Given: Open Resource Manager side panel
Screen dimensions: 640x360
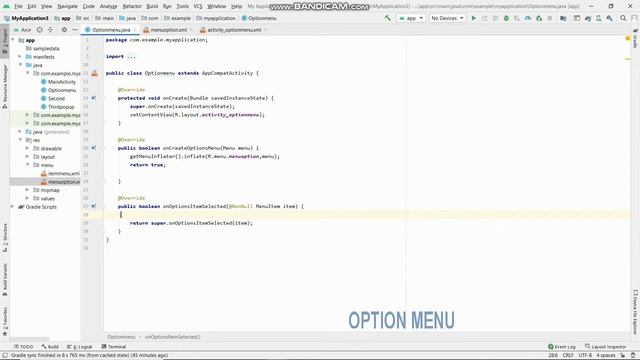Looking at the screenshot, I should (x=5, y=87).
